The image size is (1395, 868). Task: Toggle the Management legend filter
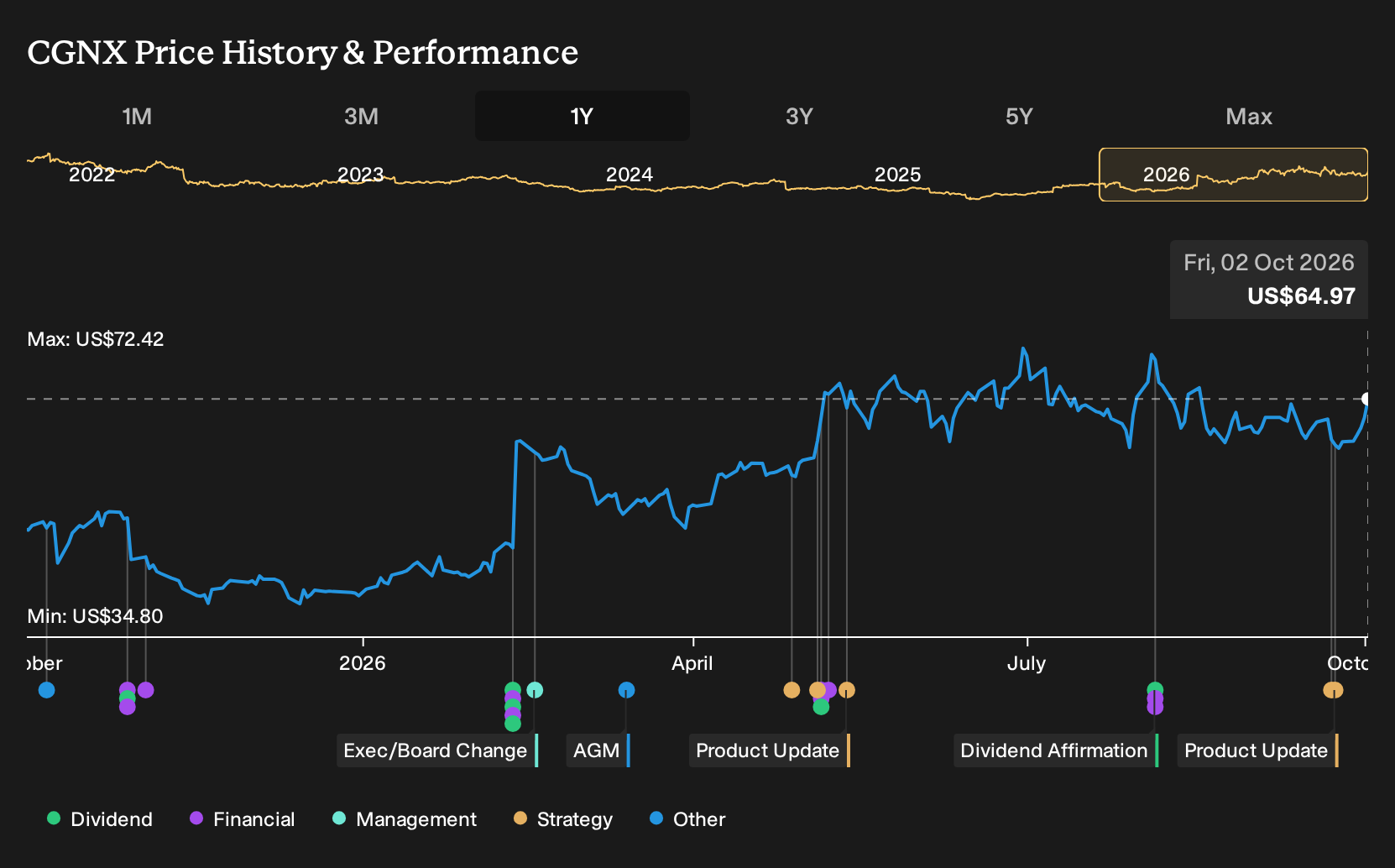(405, 819)
